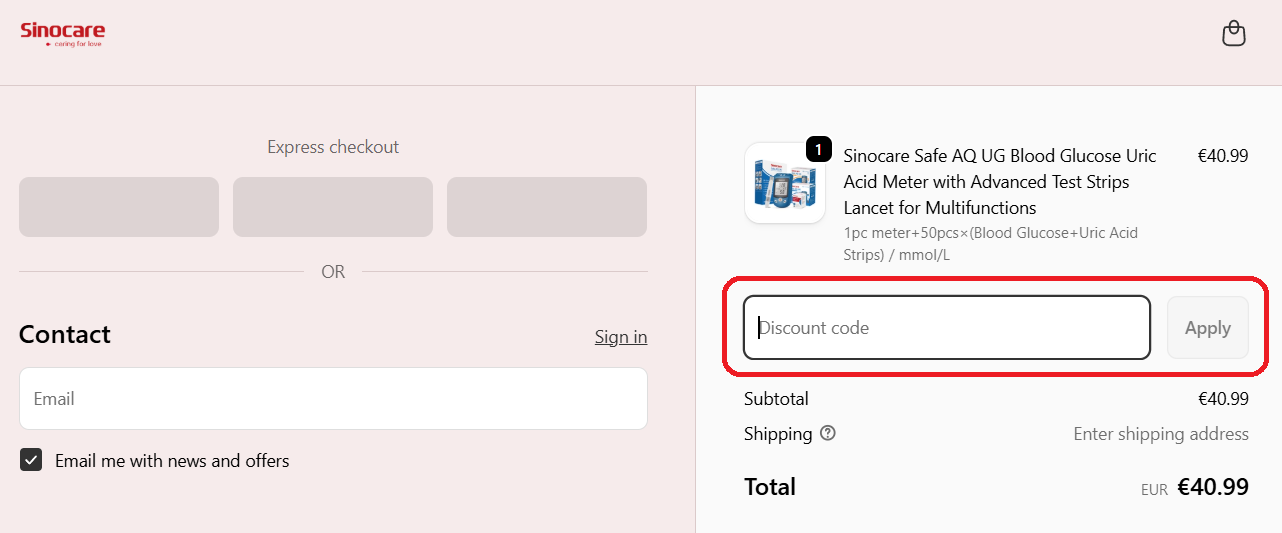Follow the Sign in link
This screenshot has height=533, width=1282.
621,337
